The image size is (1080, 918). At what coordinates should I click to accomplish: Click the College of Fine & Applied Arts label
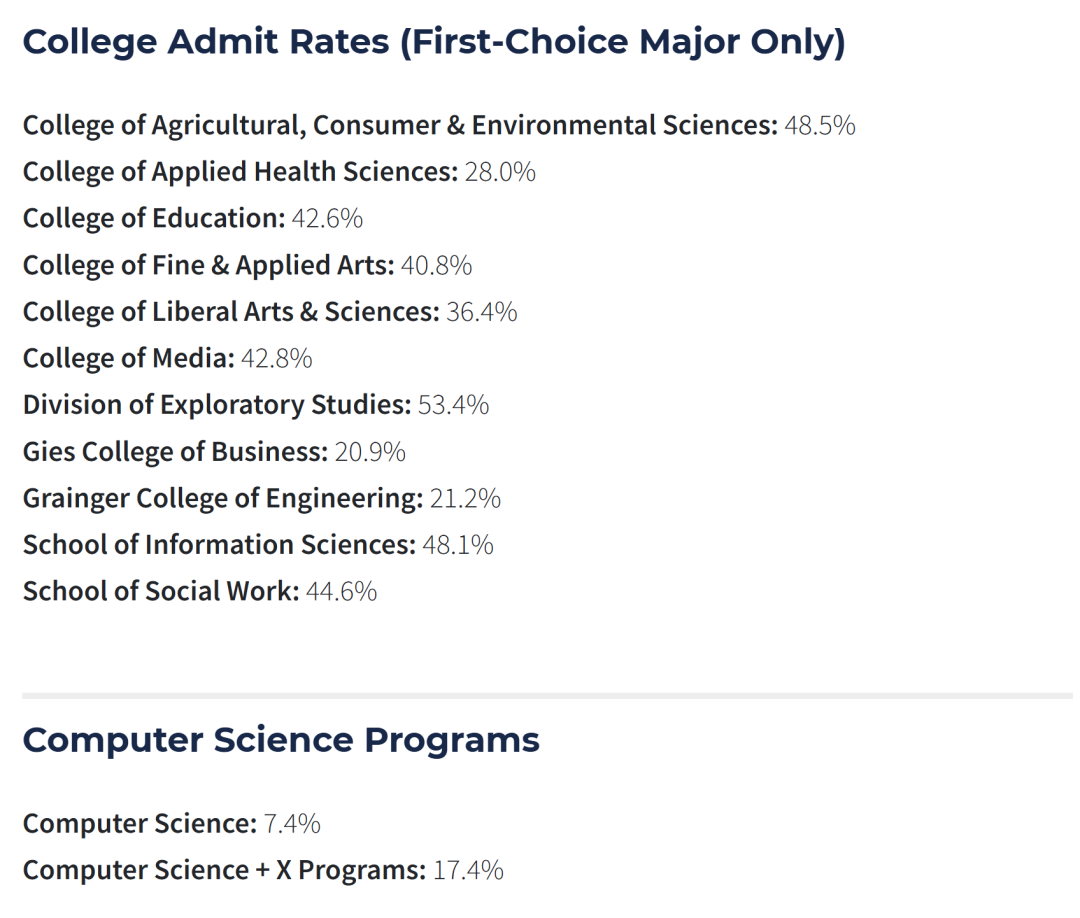pos(208,265)
